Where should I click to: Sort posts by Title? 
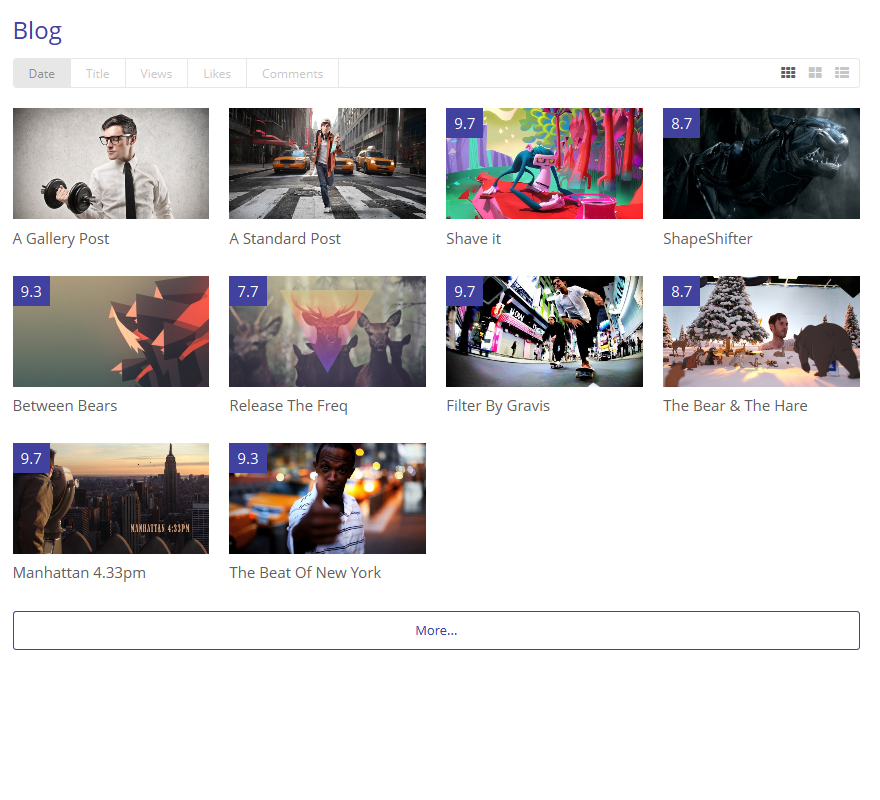pos(98,73)
